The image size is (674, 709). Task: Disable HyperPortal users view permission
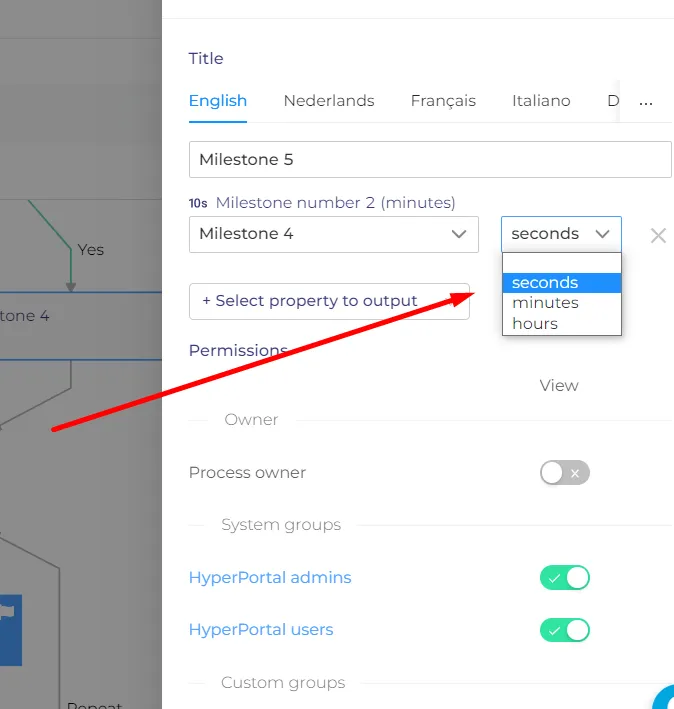[565, 630]
